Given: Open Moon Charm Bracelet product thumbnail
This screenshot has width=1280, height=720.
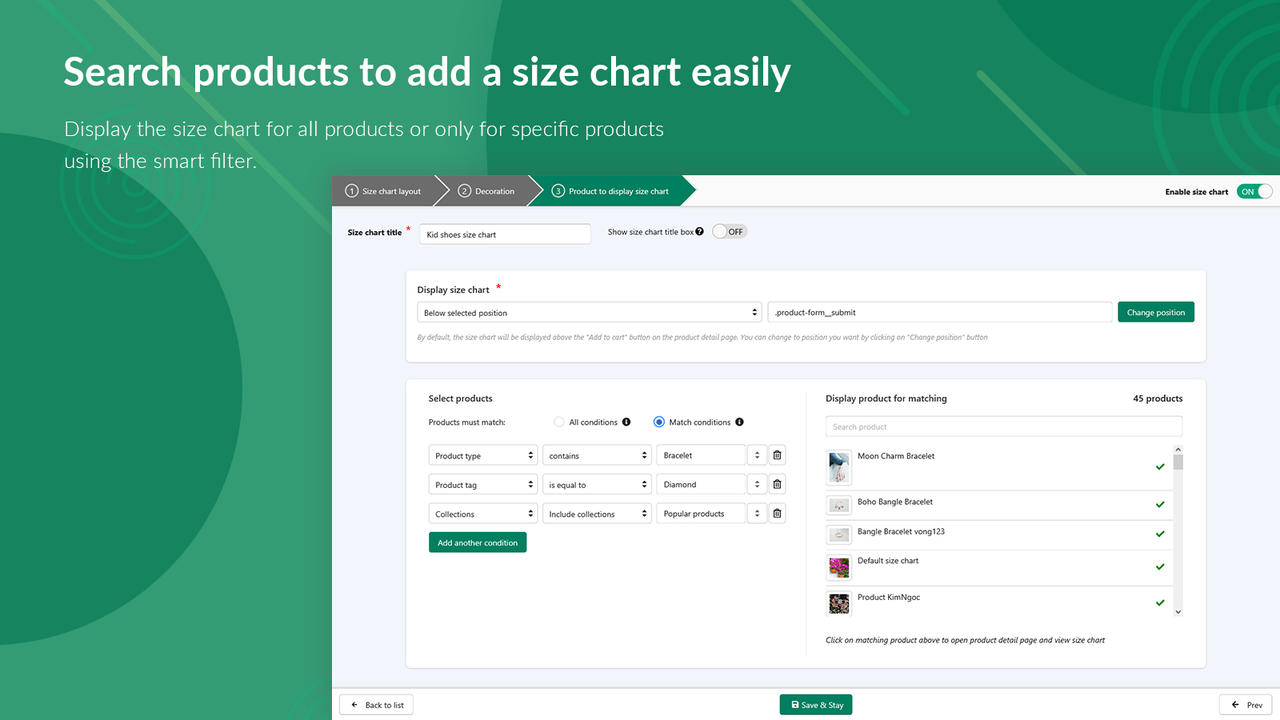Looking at the screenshot, I should (839, 467).
